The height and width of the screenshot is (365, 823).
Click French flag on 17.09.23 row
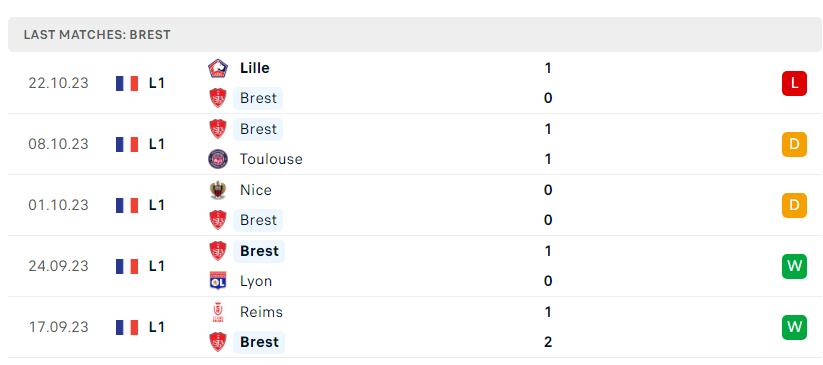[127, 327]
